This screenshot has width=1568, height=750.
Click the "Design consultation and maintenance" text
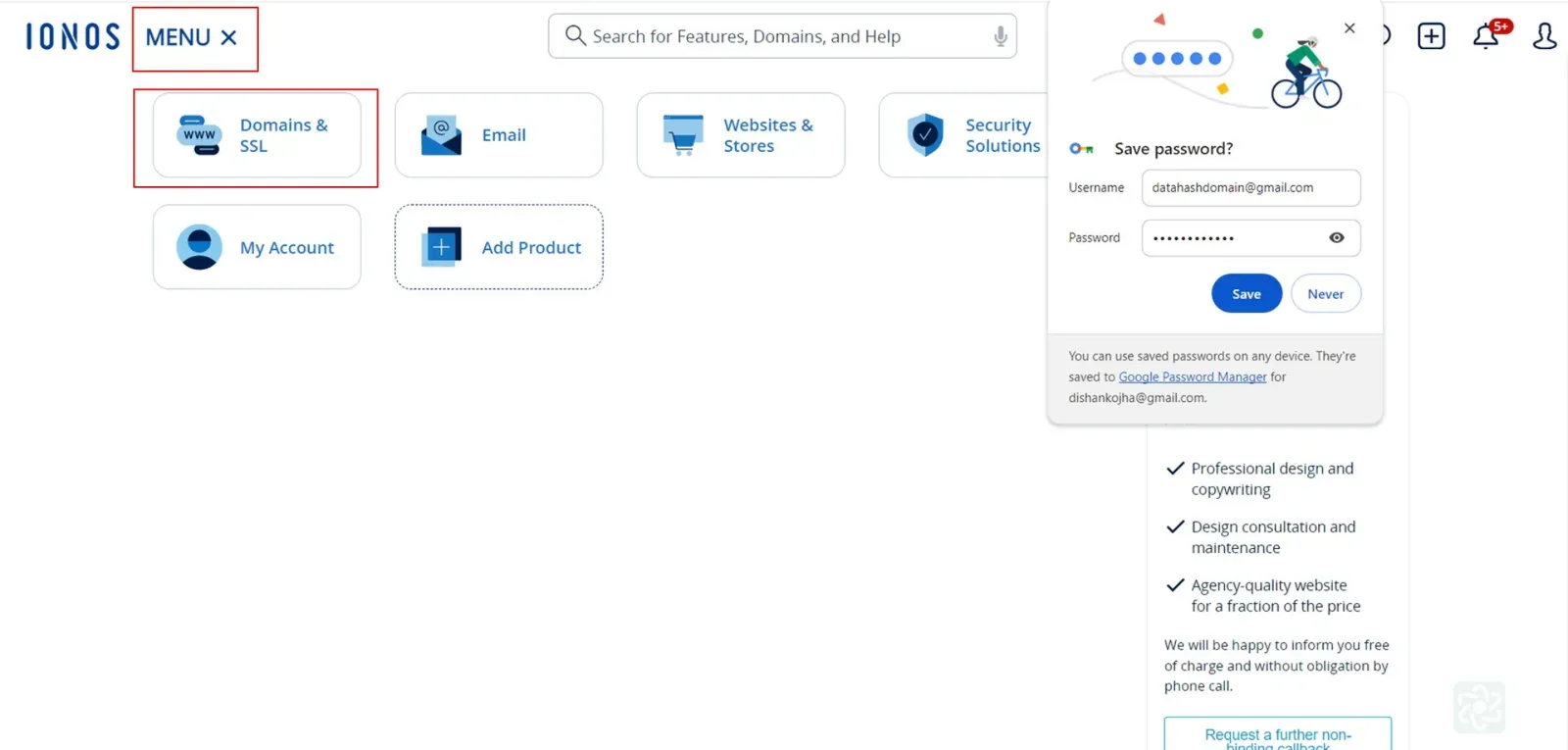click(1273, 537)
